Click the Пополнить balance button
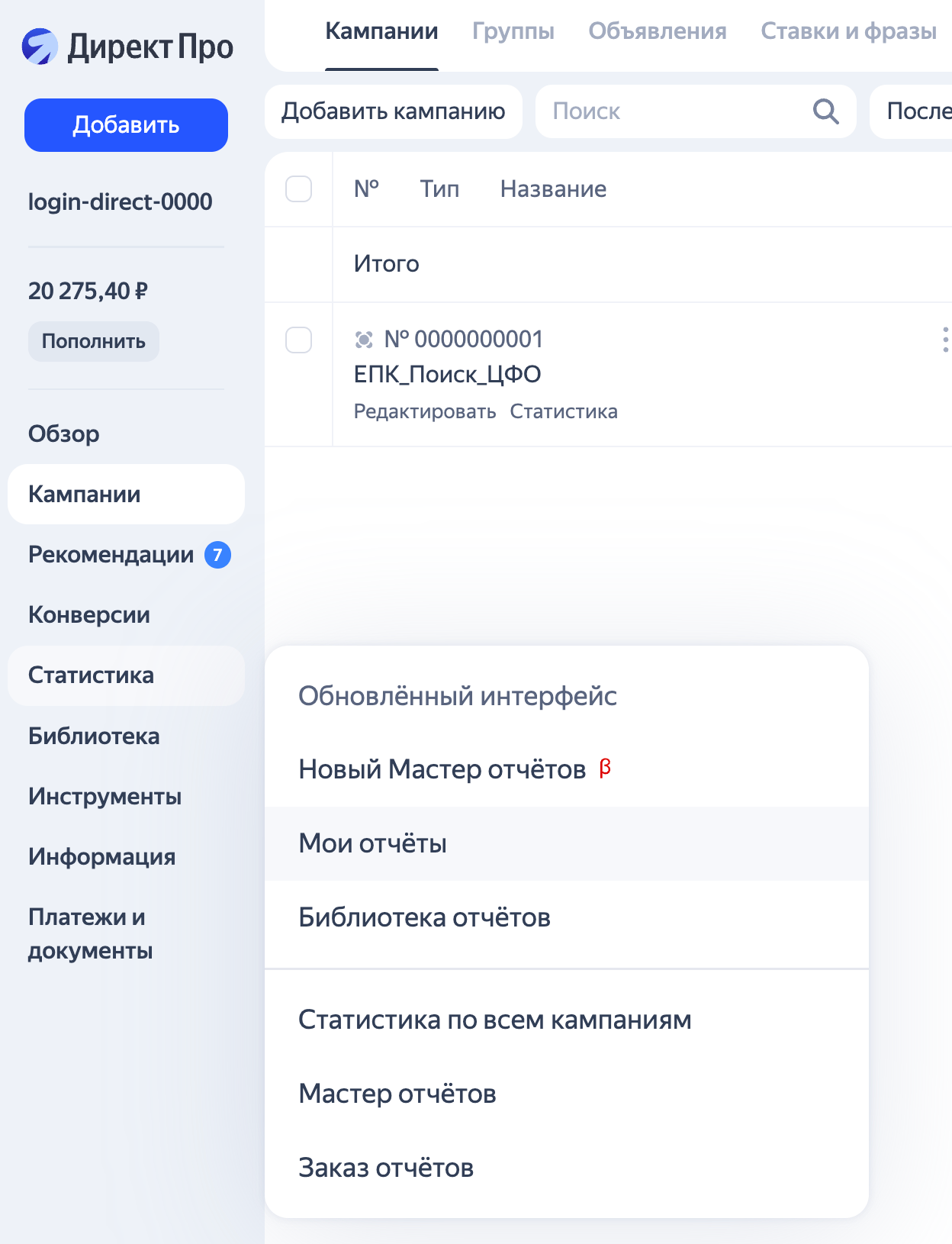 point(94,341)
